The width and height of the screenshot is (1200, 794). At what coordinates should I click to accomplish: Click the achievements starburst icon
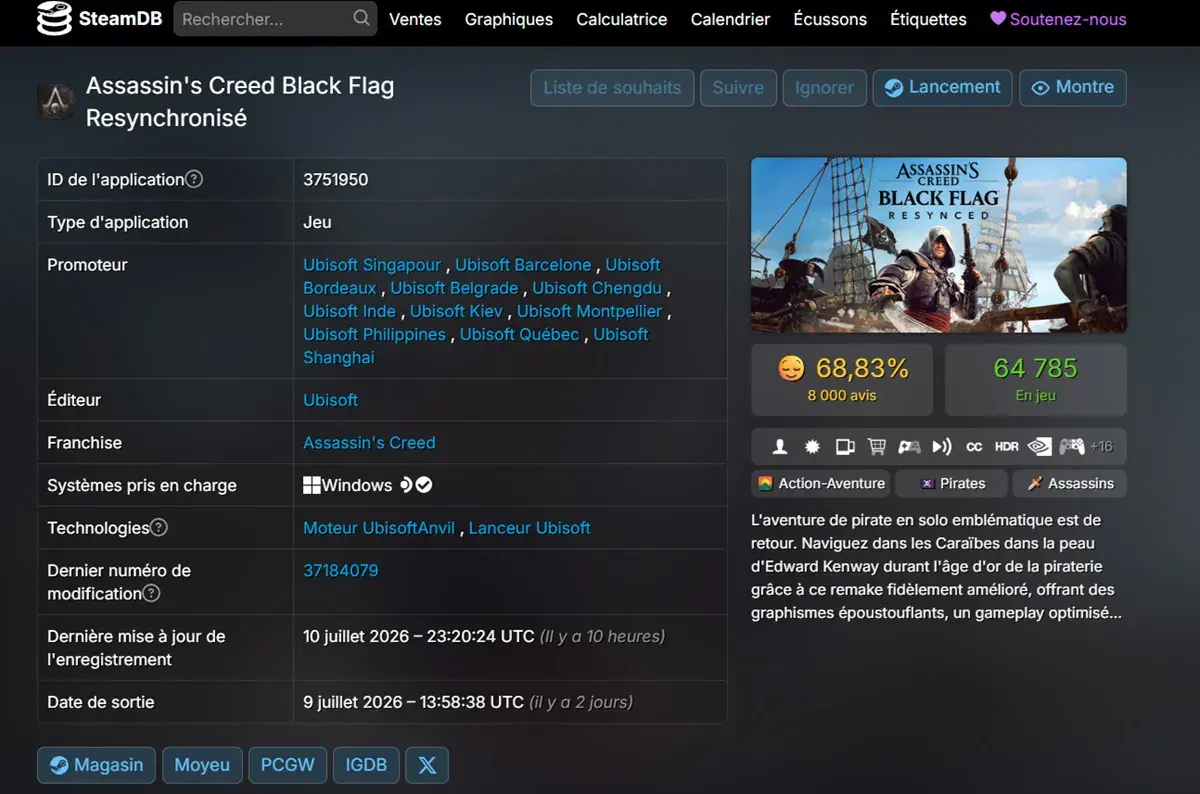(813, 447)
